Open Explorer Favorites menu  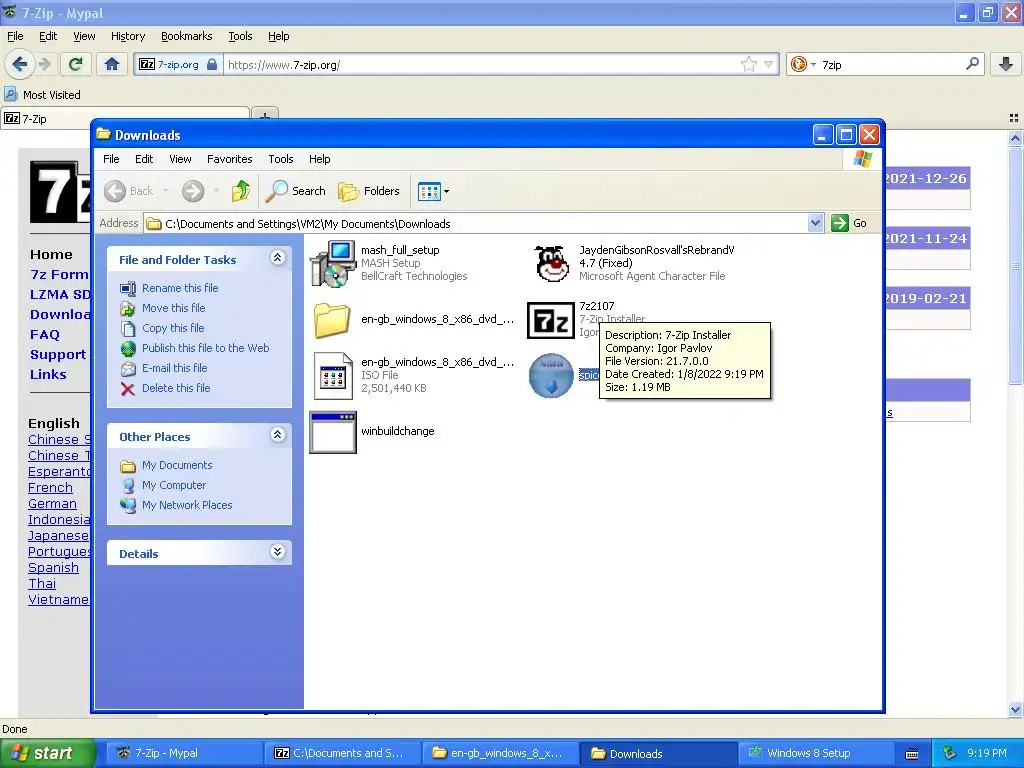click(x=229, y=159)
